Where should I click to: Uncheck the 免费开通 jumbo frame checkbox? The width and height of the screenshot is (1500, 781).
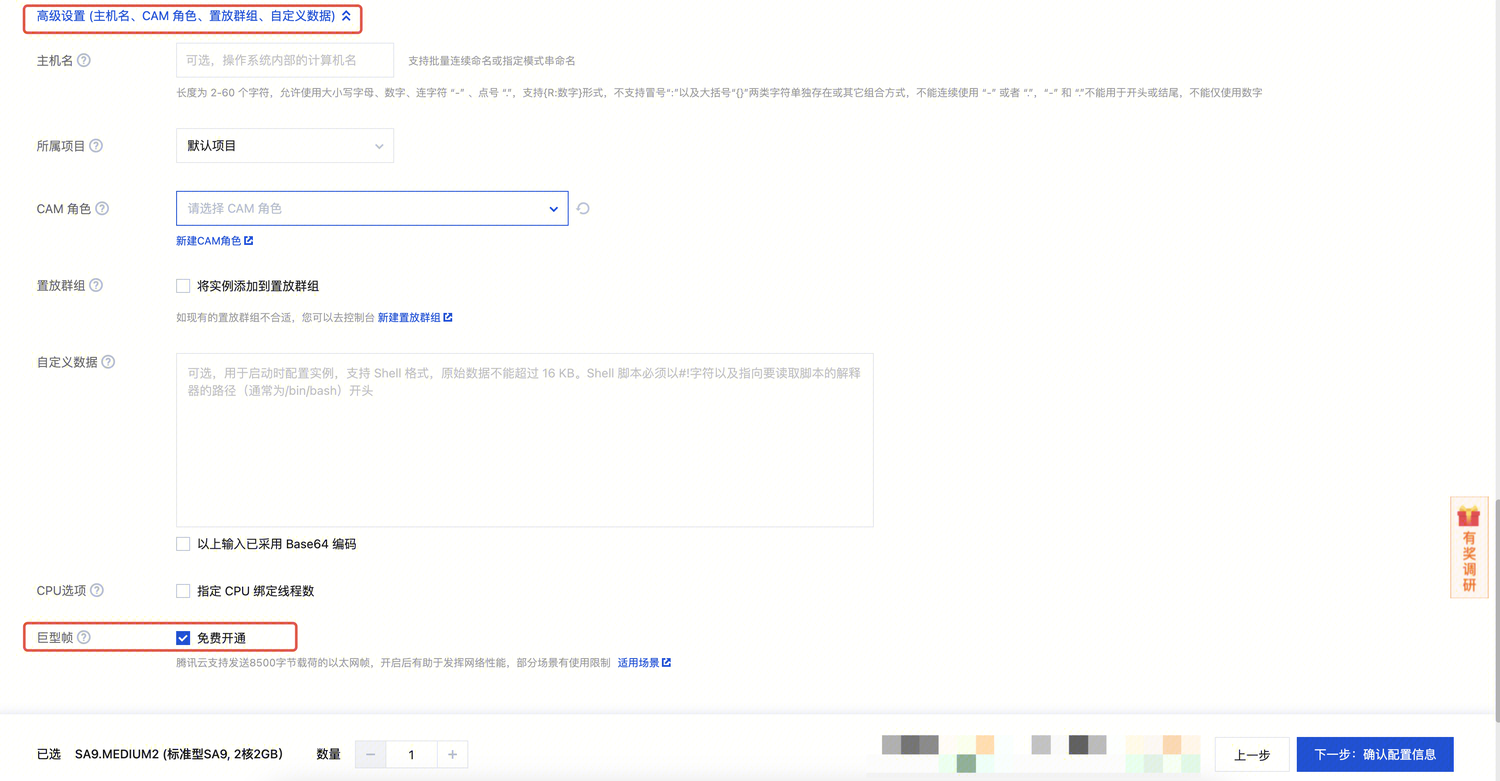[x=183, y=638]
